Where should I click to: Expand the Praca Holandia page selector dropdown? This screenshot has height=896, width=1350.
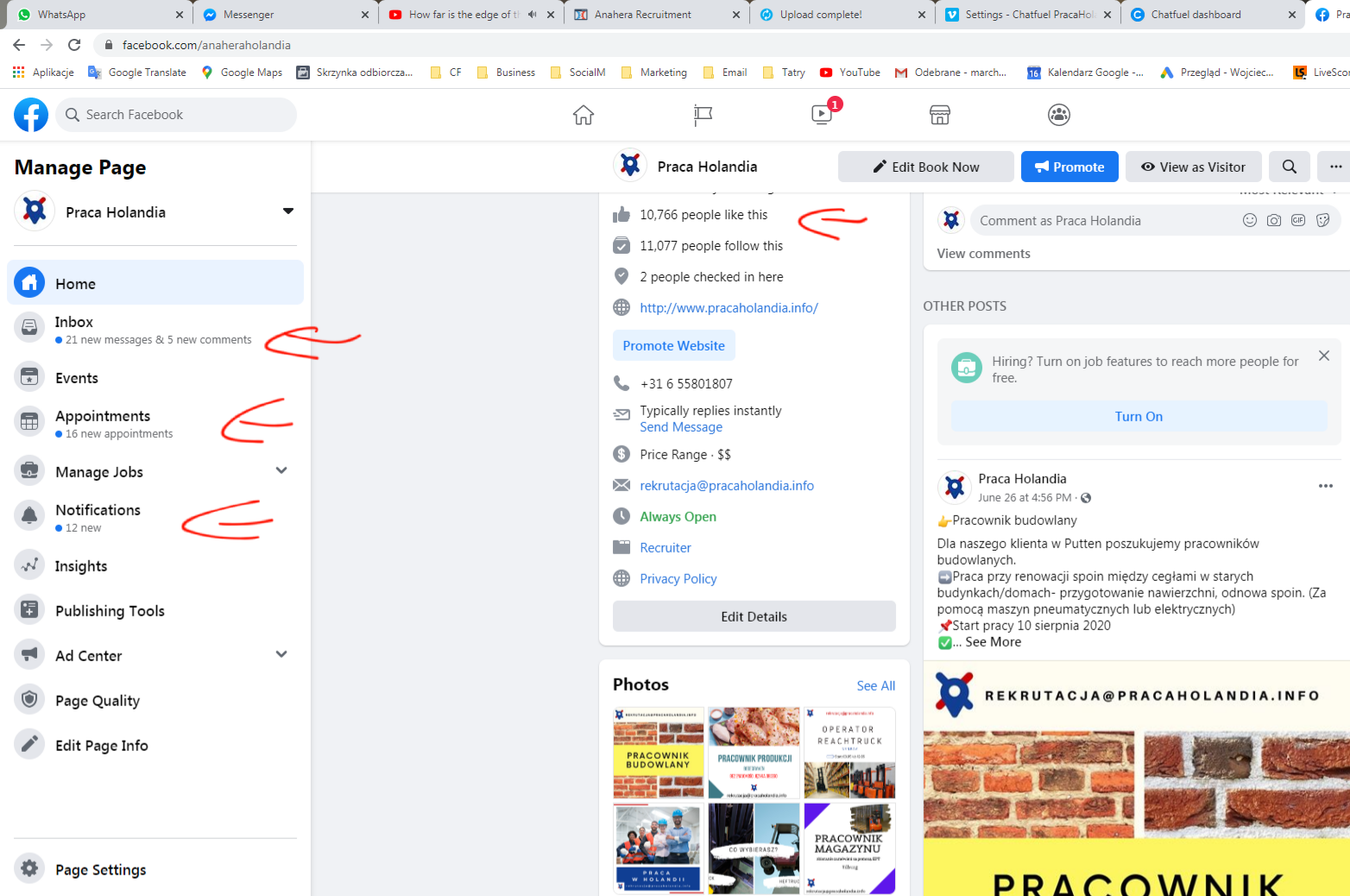pos(288,211)
